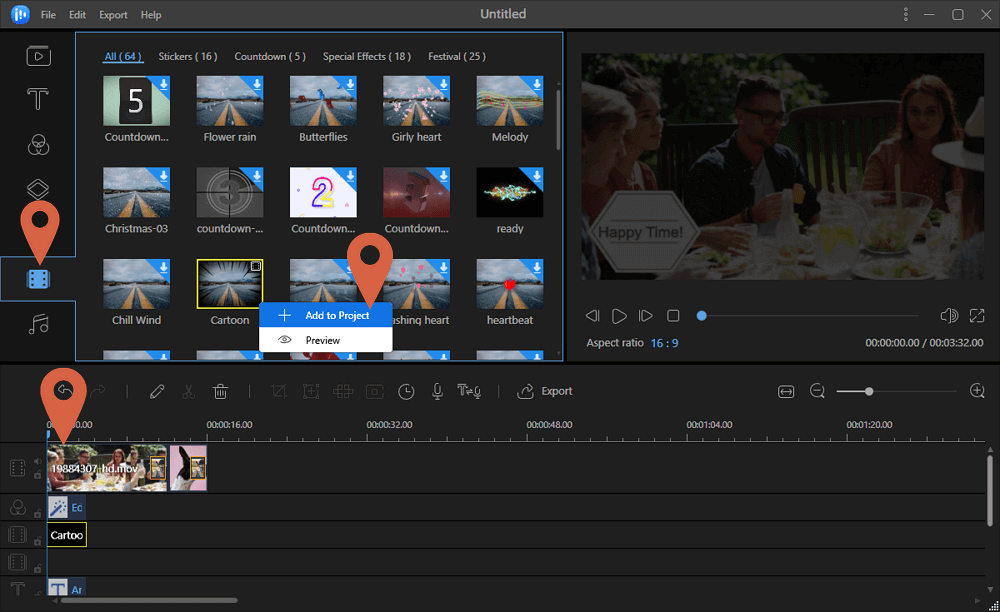Select the Butterflies effect thumbnail
Screen dimensions: 1000x612
click(x=323, y=101)
